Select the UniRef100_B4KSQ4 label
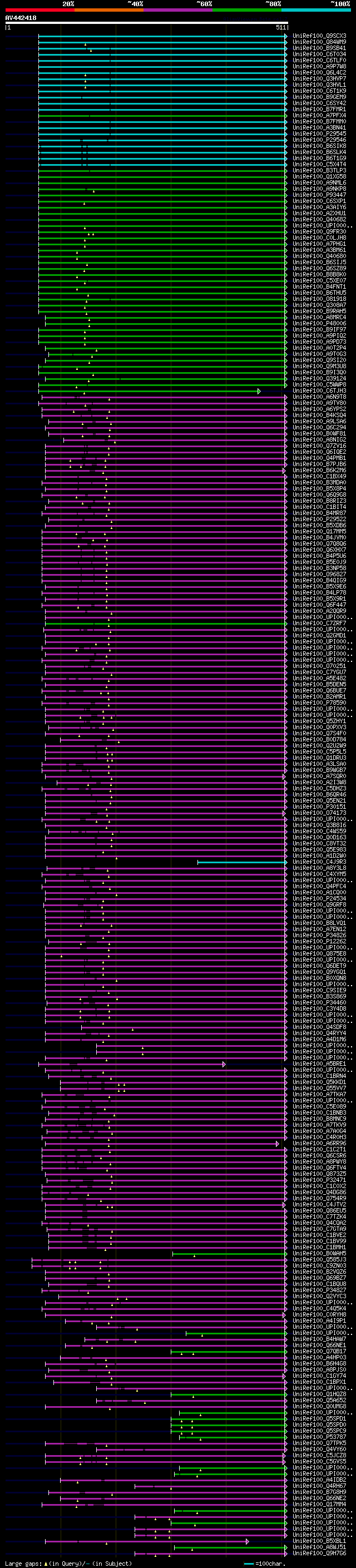 point(319,415)
